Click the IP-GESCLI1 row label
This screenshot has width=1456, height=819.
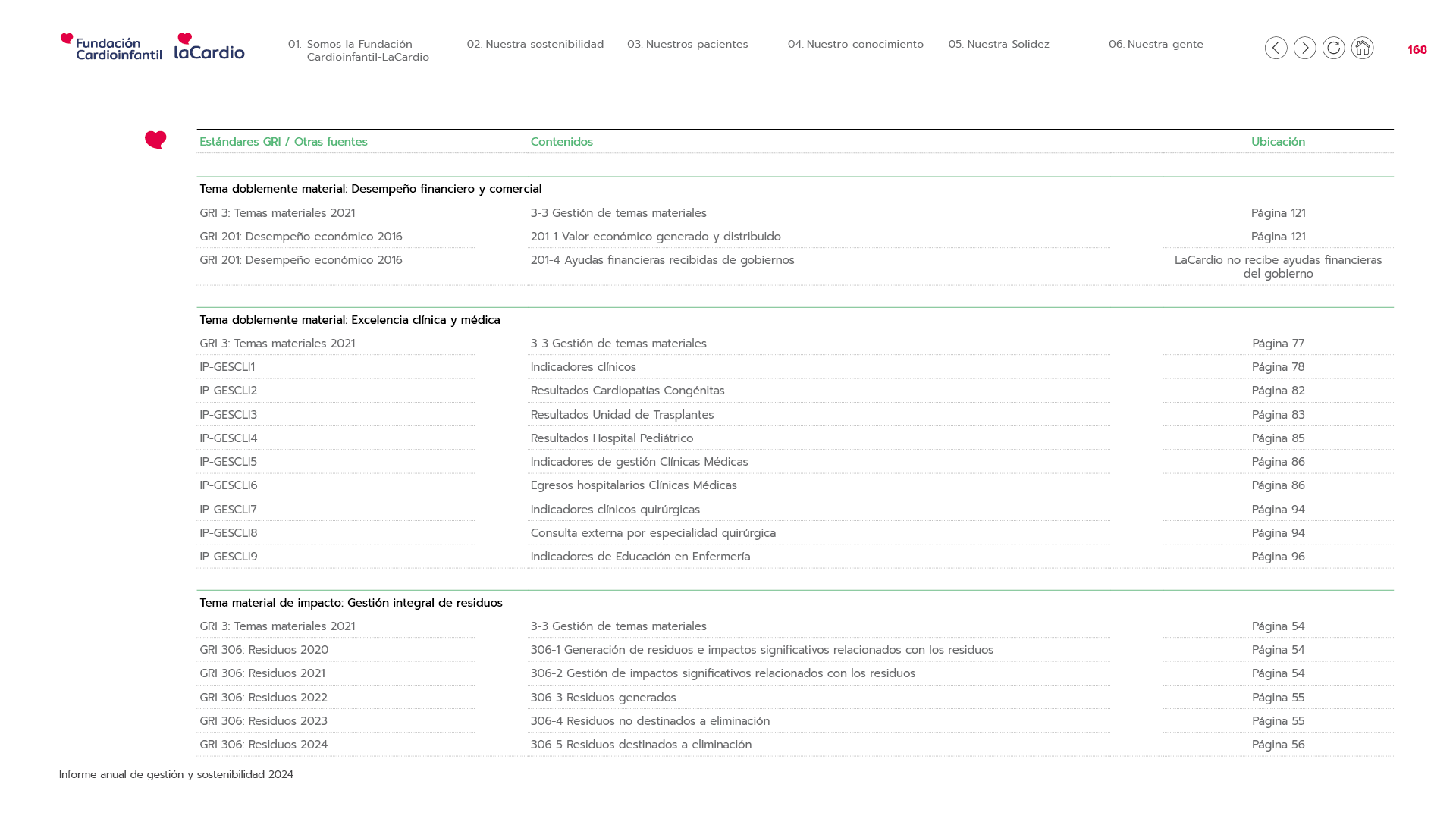227,367
